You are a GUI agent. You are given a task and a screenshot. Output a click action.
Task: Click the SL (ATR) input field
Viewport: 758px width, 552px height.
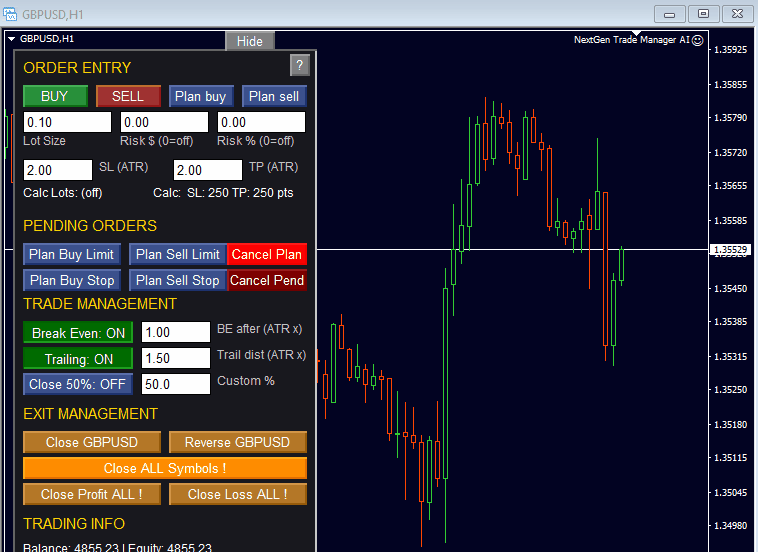pos(58,170)
